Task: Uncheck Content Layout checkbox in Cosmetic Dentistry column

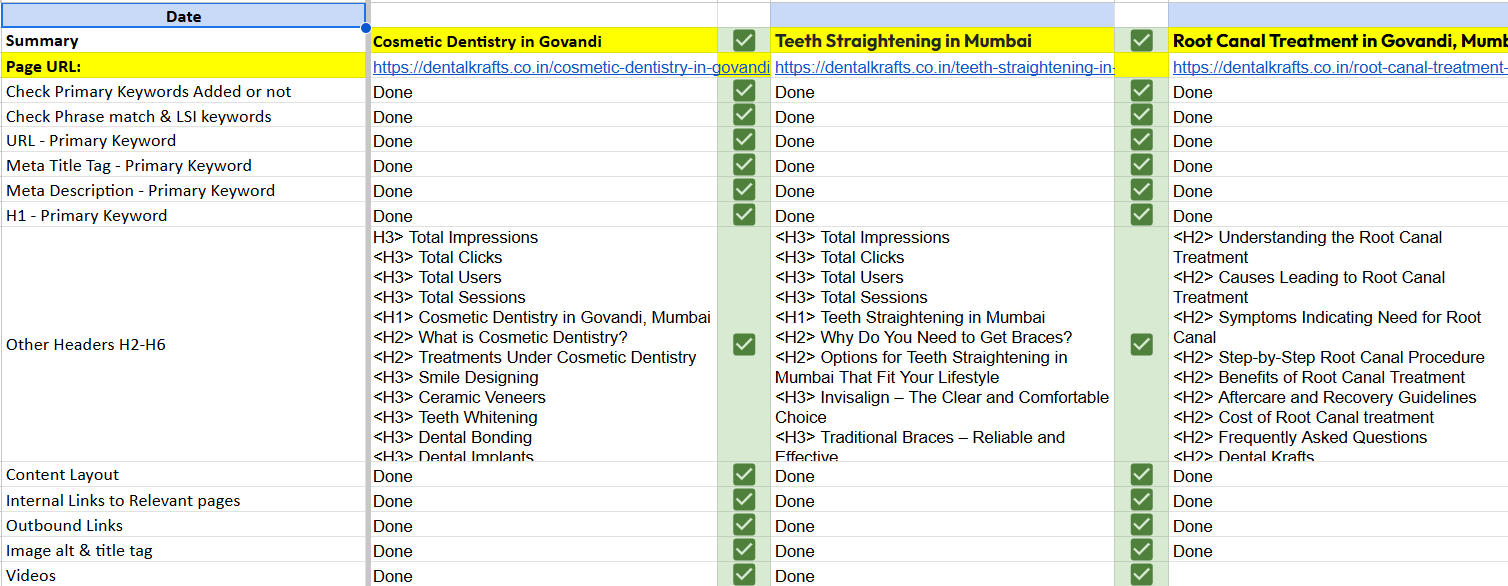Action: coord(744,475)
